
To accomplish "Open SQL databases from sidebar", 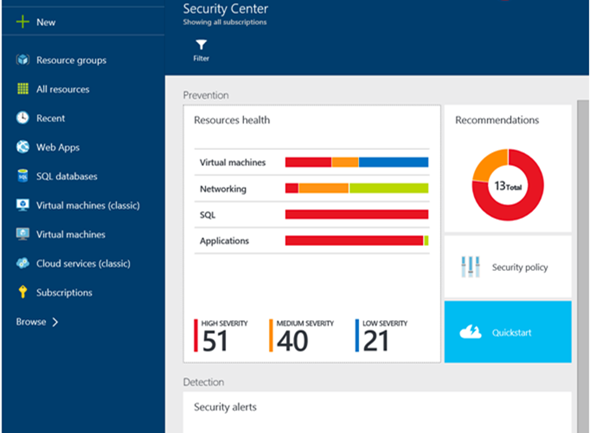I will [x=67, y=176].
